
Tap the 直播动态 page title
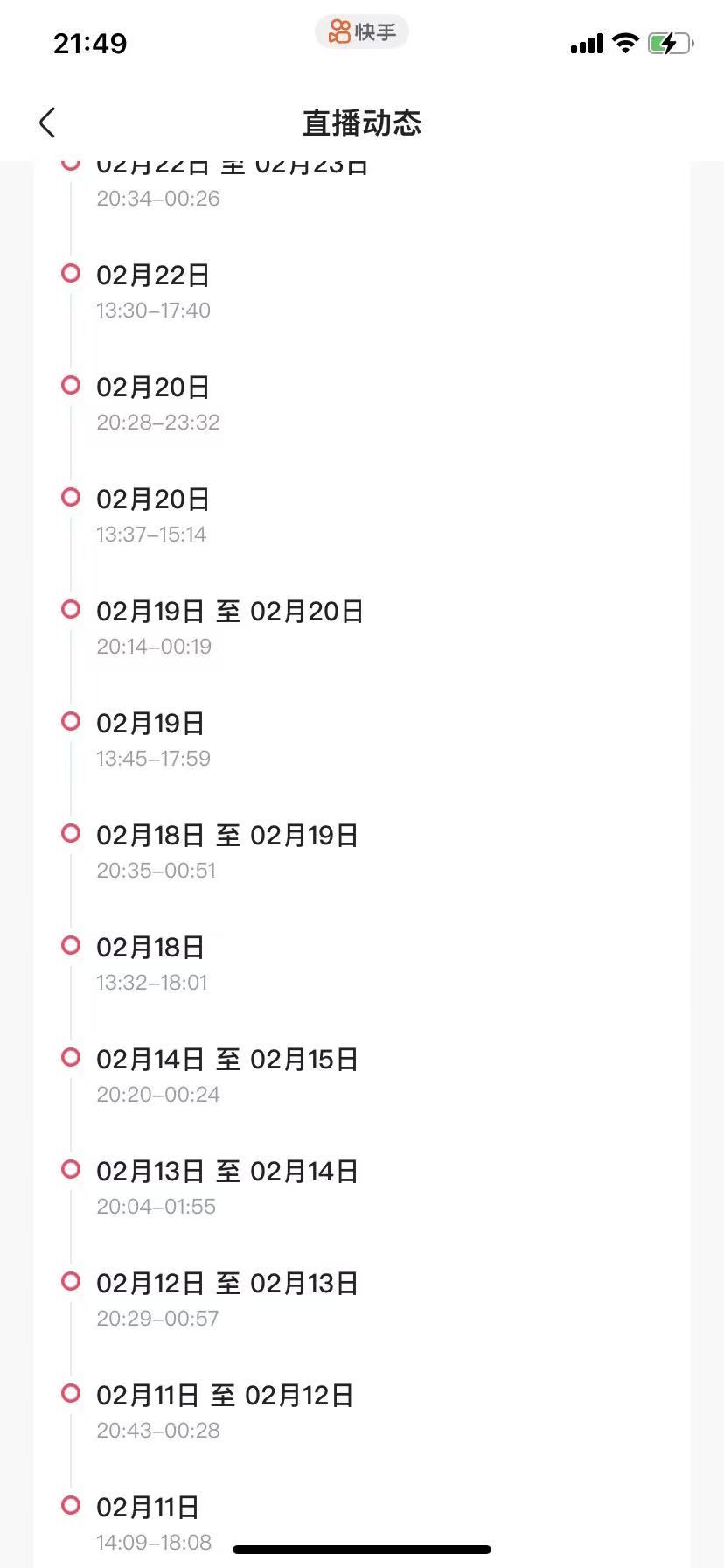[362, 123]
